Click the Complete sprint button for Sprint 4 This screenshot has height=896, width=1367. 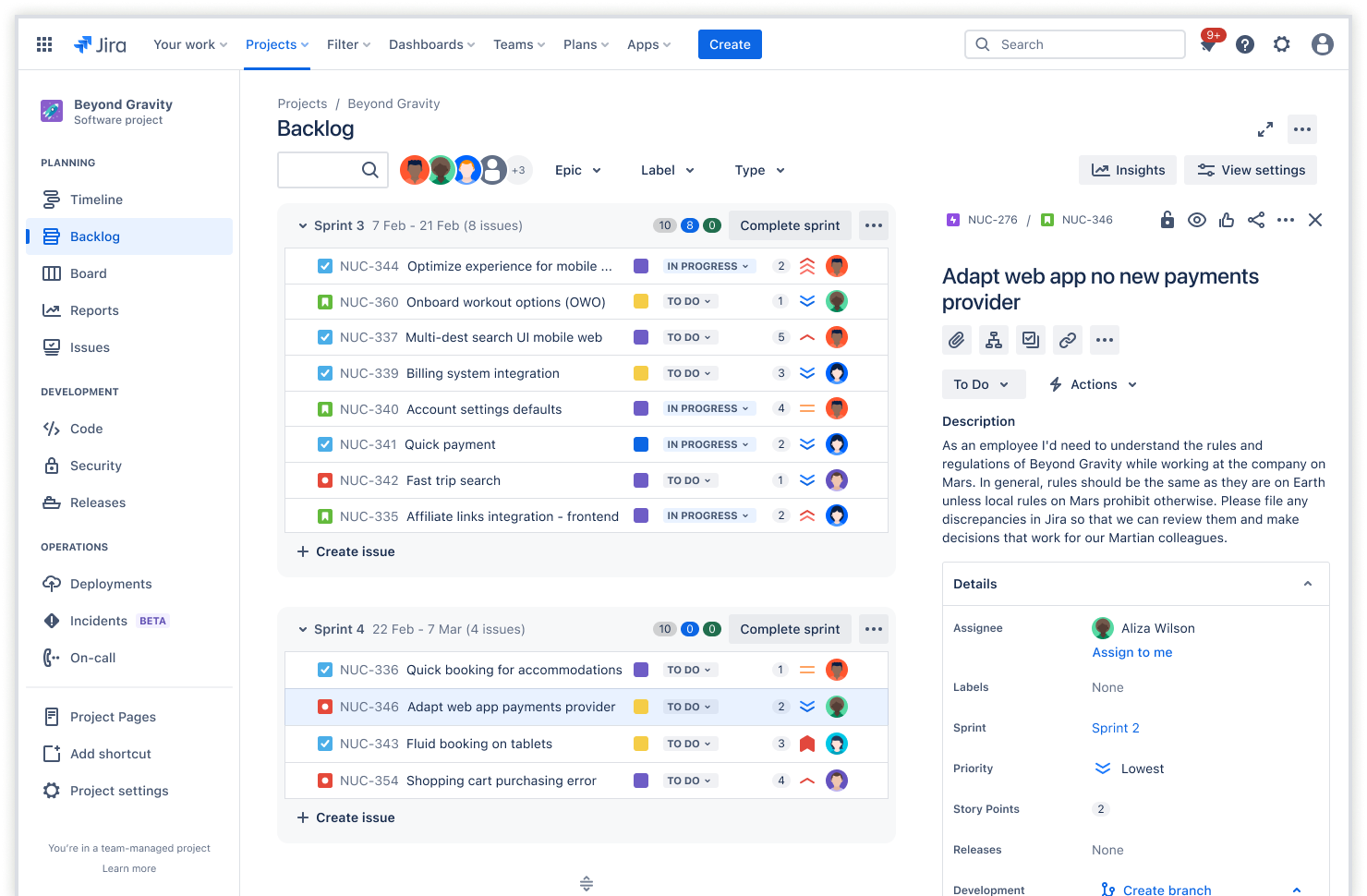pos(790,629)
